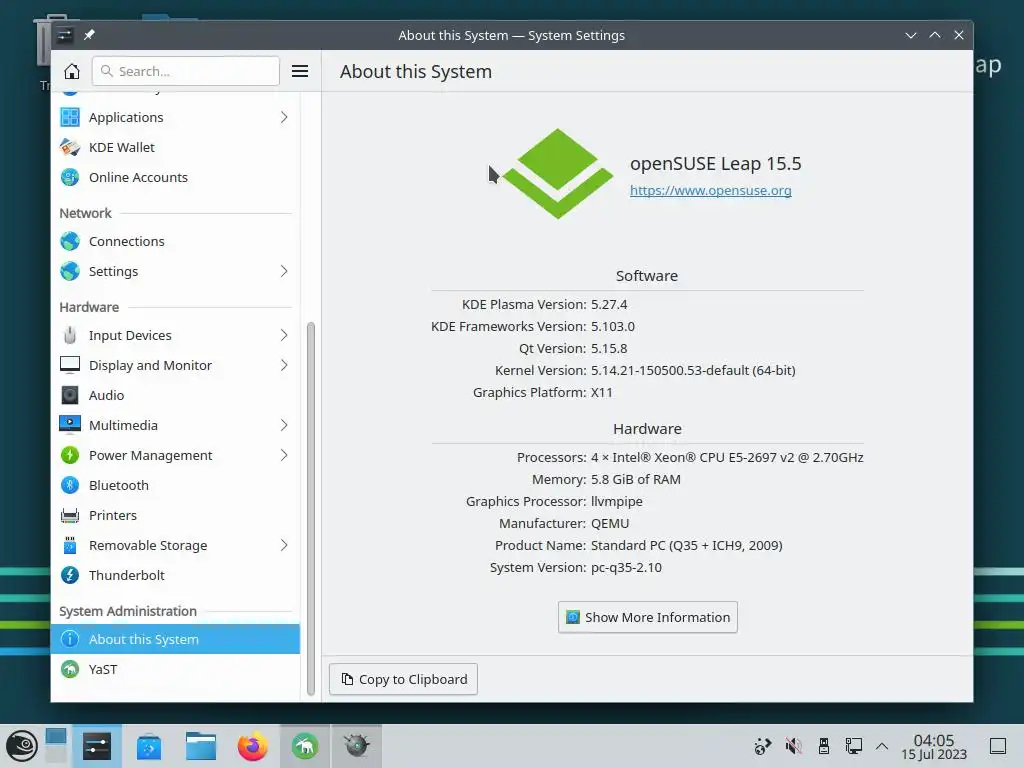Focus the Search settings field
This screenshot has height=768, width=1024.
186,71
